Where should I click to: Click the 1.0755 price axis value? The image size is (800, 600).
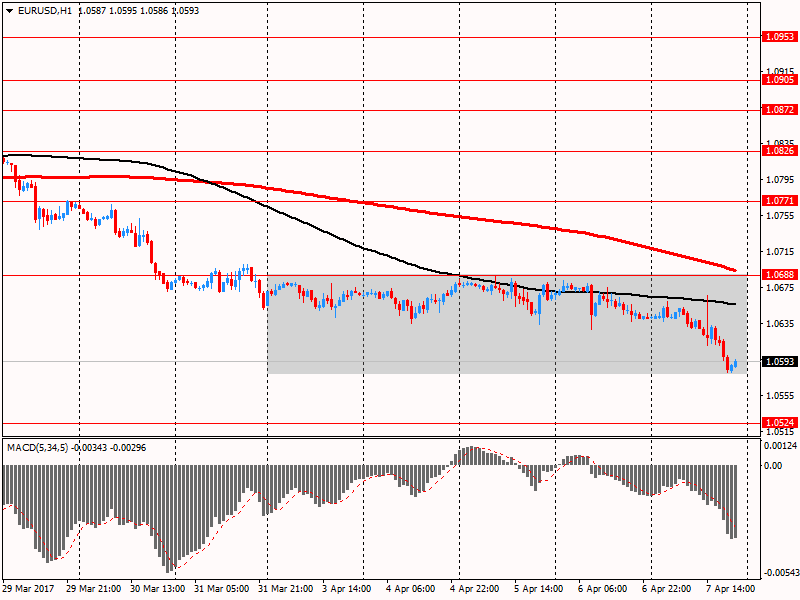coord(781,216)
